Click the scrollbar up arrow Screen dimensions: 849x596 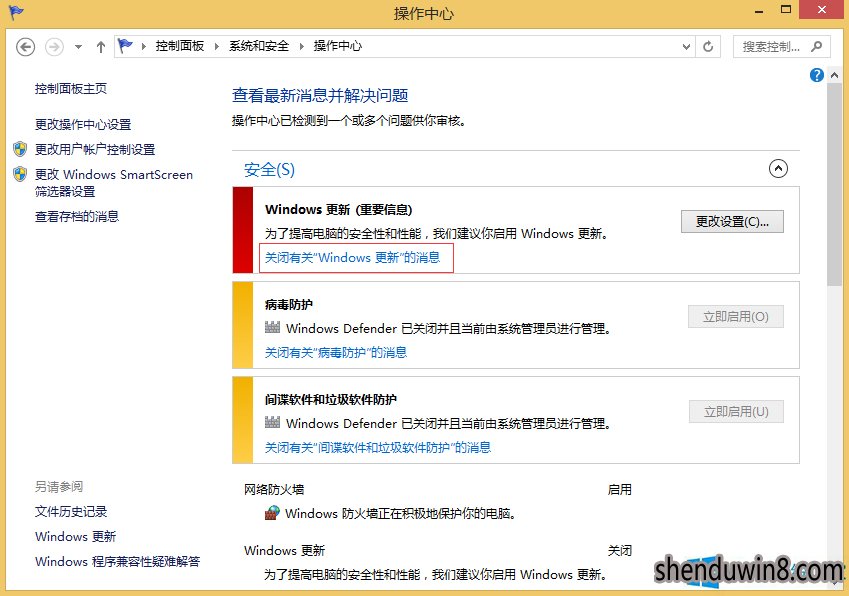pos(834,76)
